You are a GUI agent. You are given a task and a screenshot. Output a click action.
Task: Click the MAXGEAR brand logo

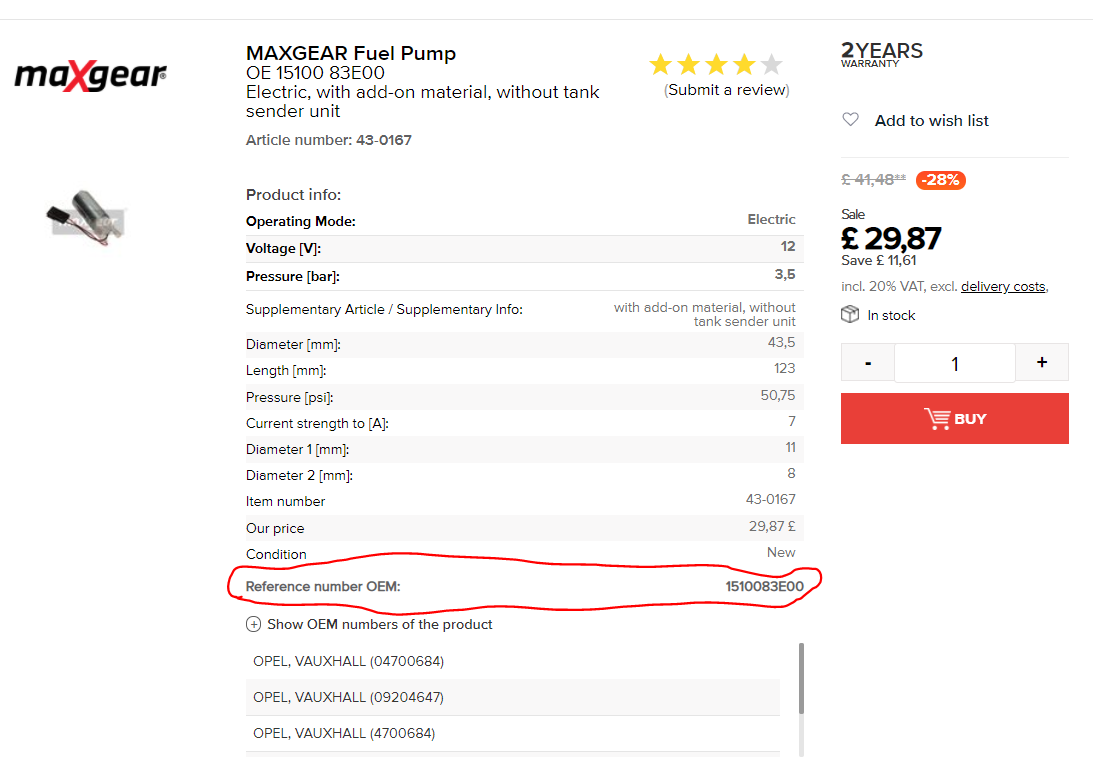point(90,76)
